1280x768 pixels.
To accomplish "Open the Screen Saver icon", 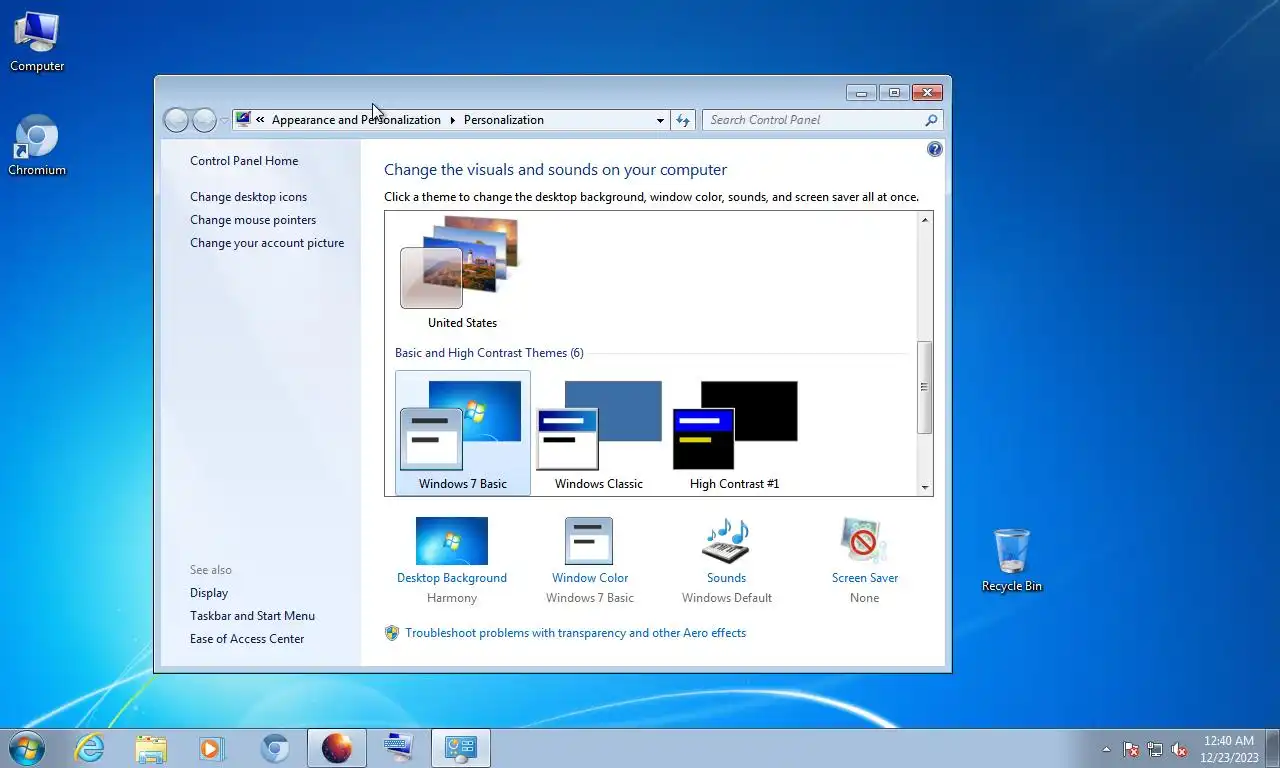I will pyautogui.click(x=864, y=541).
